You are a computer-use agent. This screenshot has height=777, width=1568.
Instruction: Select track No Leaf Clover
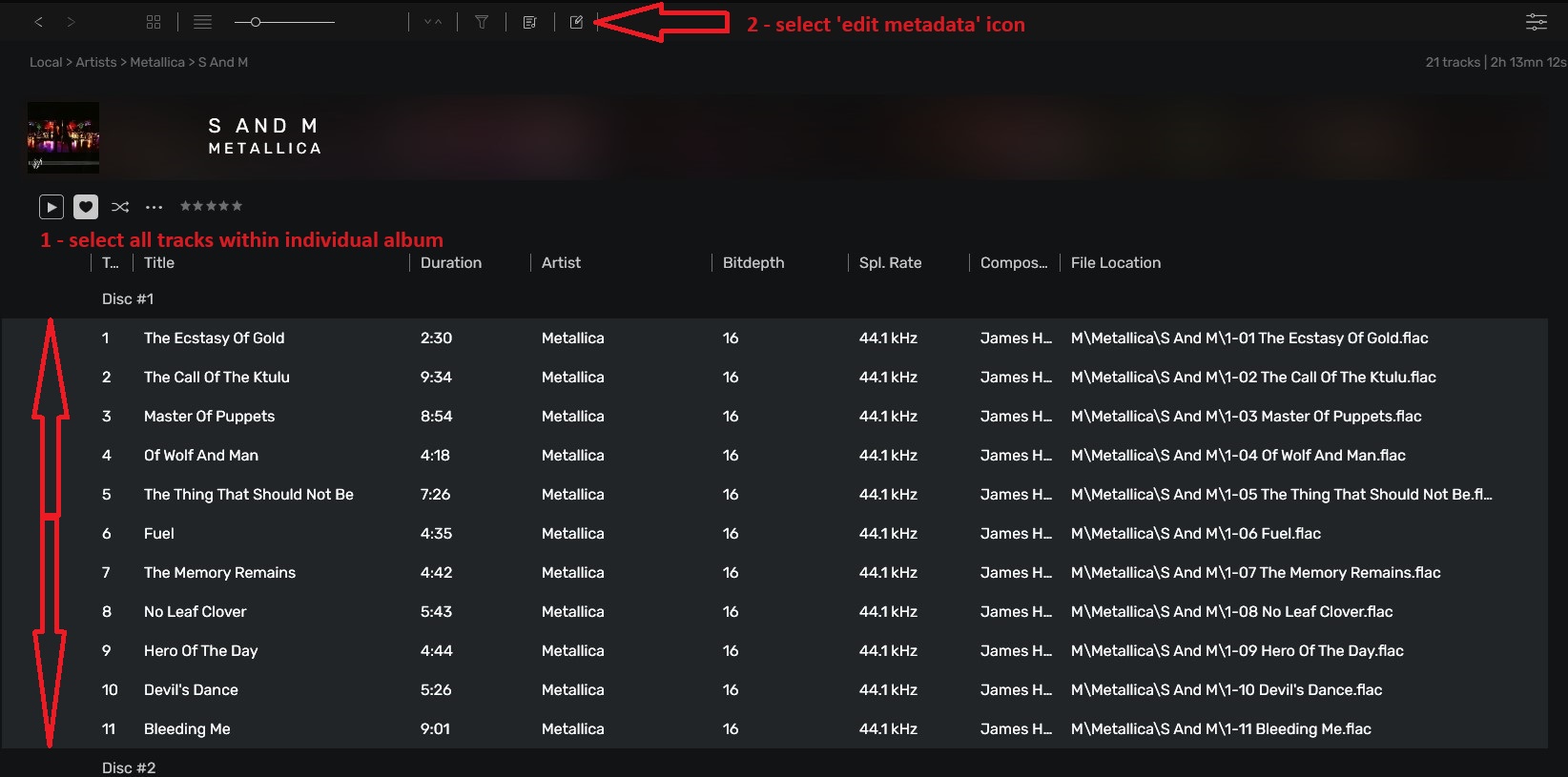pos(774,612)
